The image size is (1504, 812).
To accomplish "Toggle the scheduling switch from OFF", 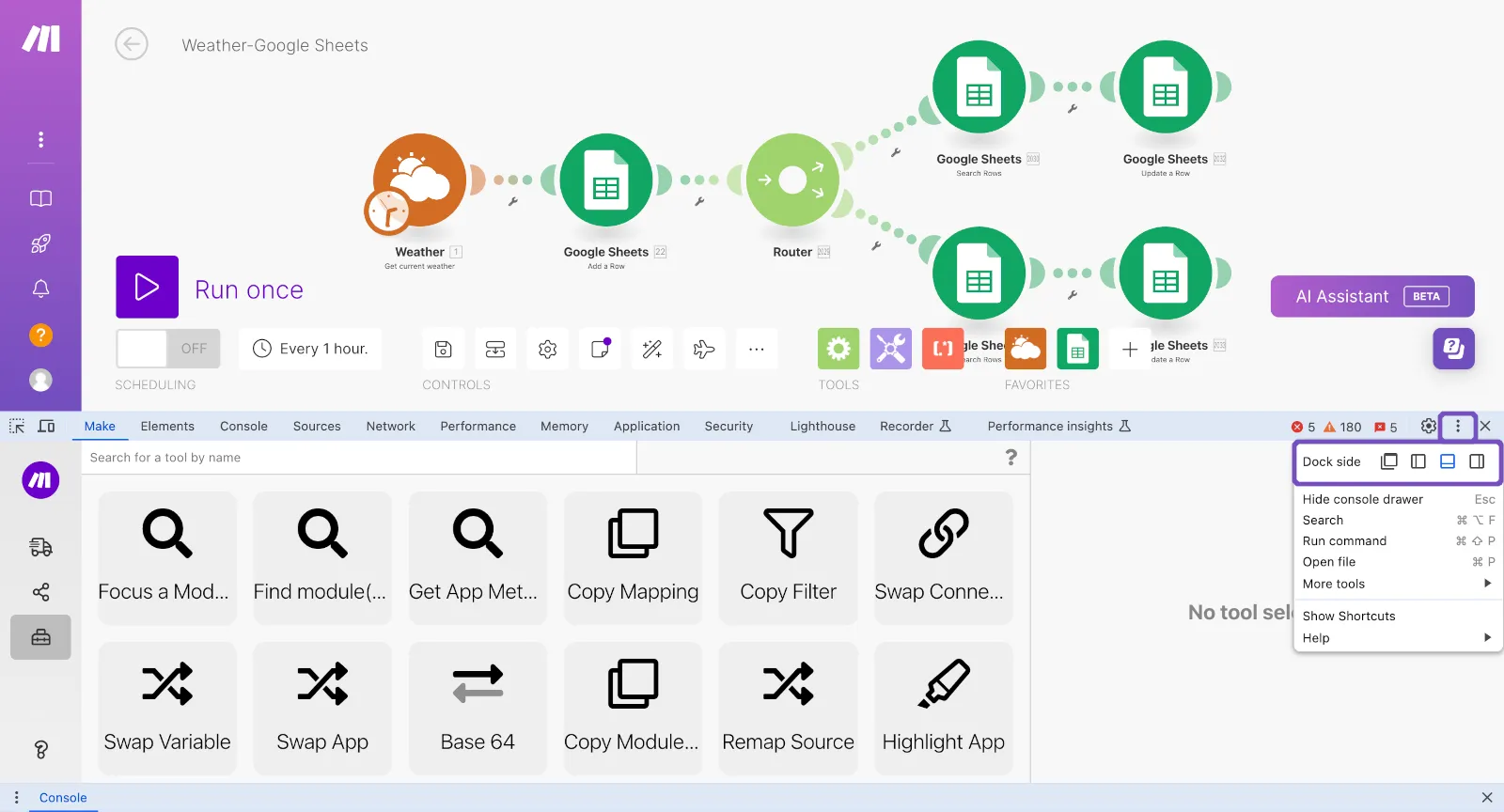I will (x=168, y=349).
